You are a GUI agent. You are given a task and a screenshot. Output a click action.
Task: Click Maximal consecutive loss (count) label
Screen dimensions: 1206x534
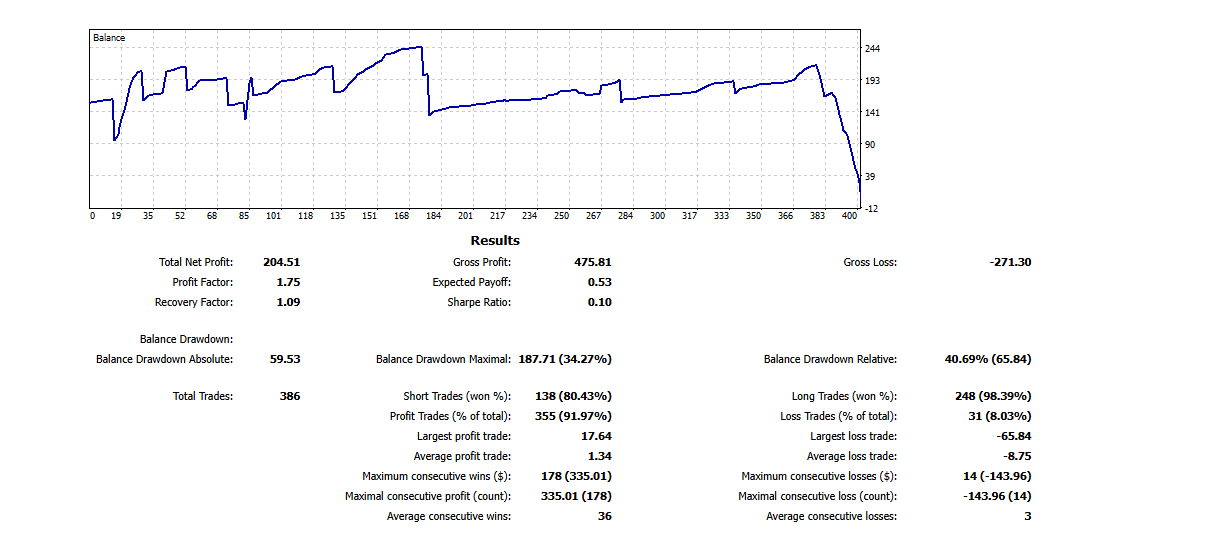pyautogui.click(x=817, y=497)
